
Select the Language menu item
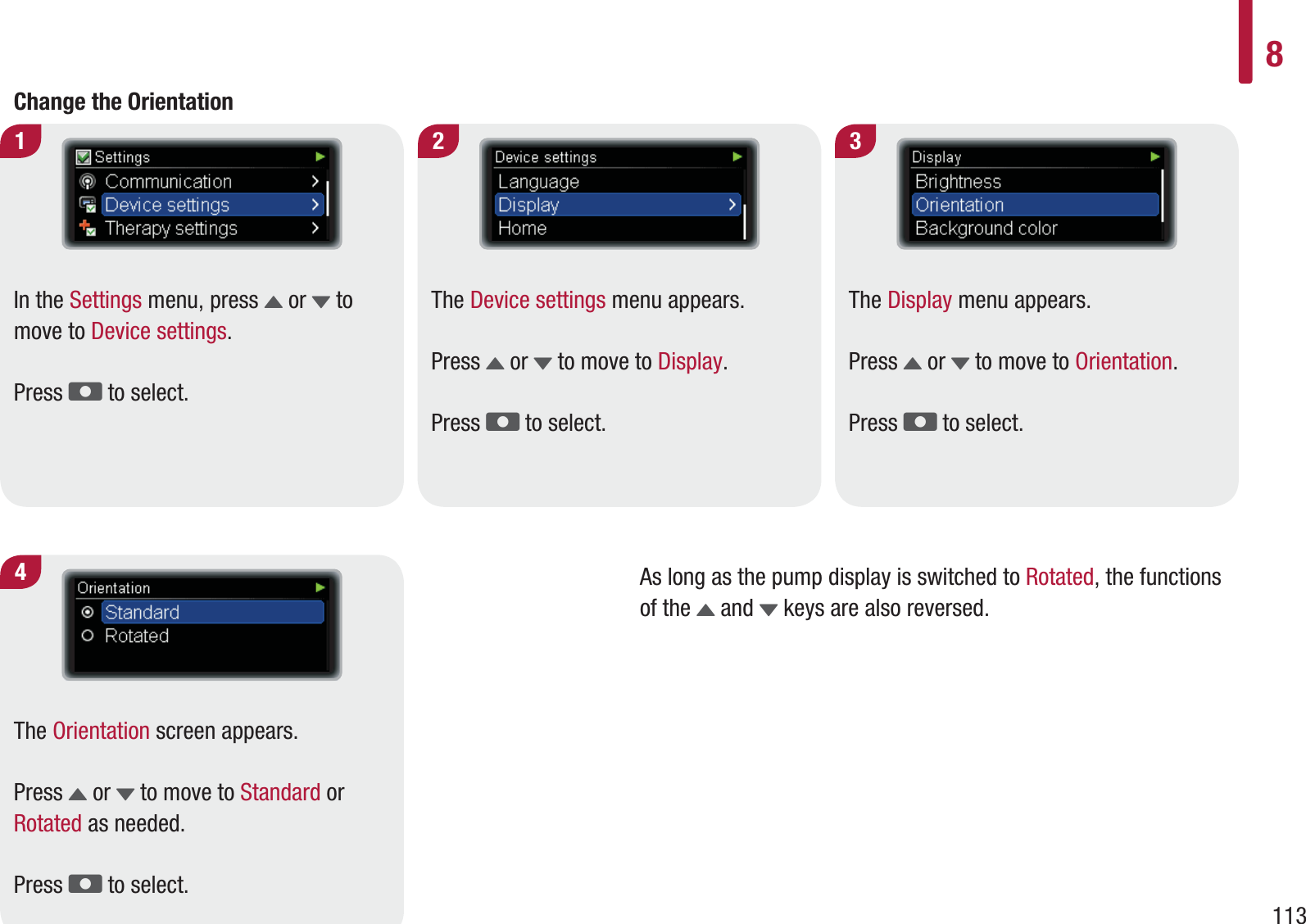(538, 181)
